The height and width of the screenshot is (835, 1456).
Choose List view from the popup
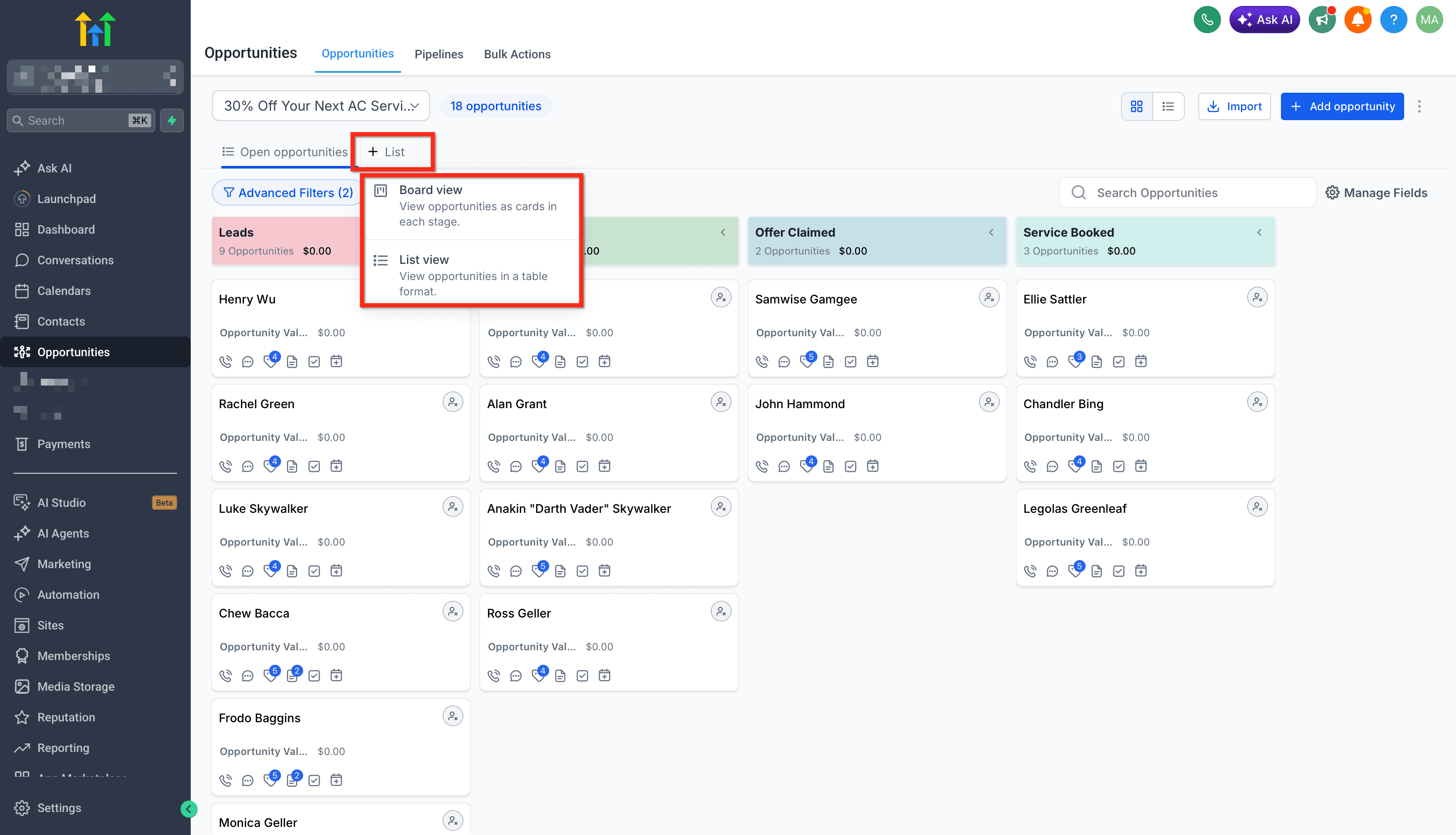click(472, 275)
